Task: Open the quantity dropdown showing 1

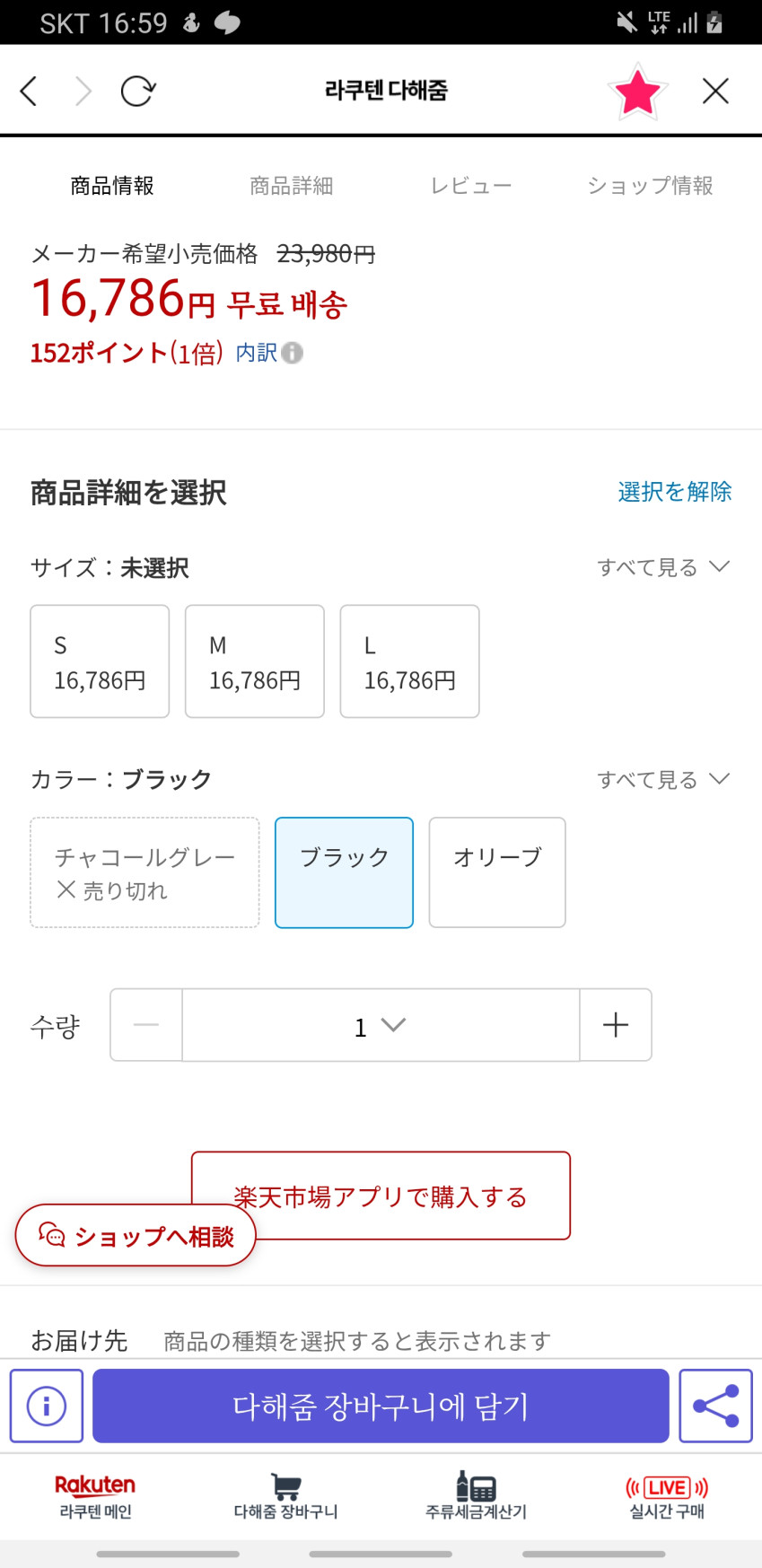Action: (x=381, y=1025)
